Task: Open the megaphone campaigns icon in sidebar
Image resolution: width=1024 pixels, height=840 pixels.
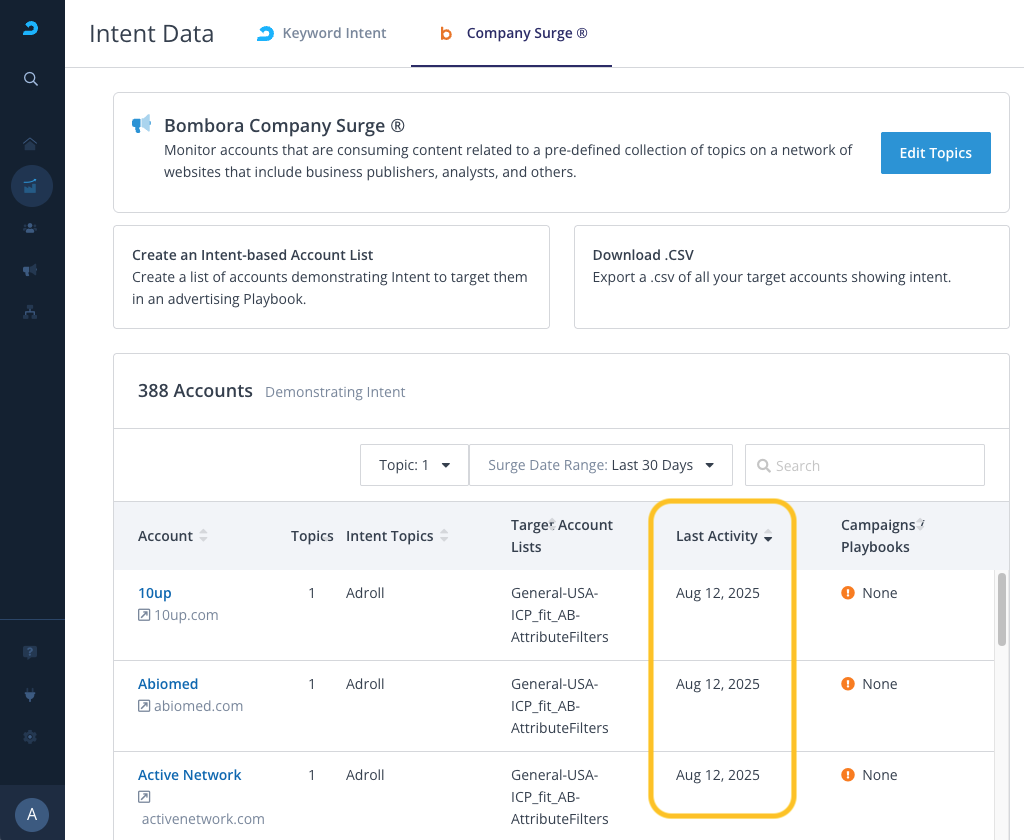Action: click(x=31, y=270)
